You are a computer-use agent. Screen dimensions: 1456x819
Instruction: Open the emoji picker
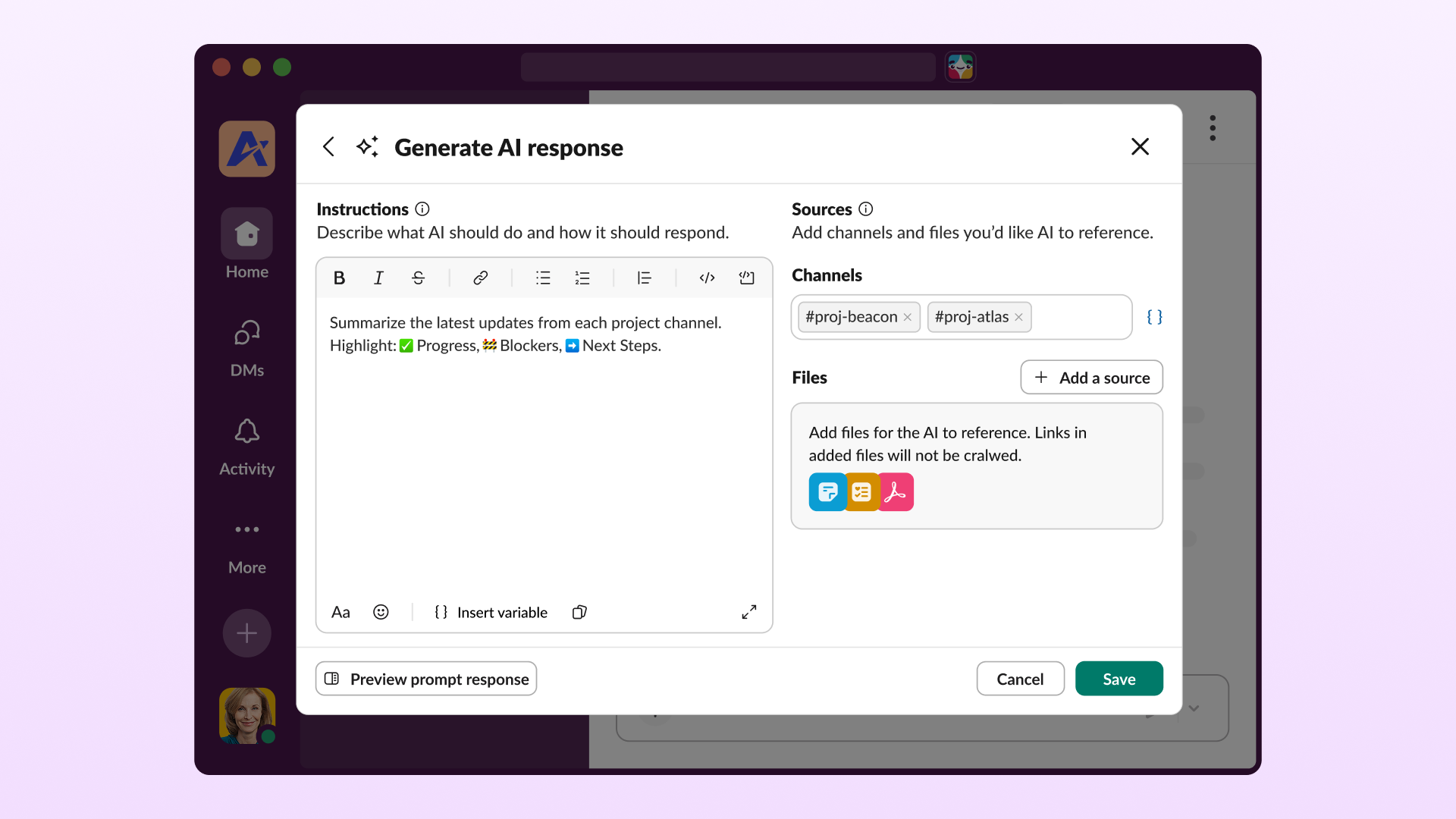(x=381, y=612)
